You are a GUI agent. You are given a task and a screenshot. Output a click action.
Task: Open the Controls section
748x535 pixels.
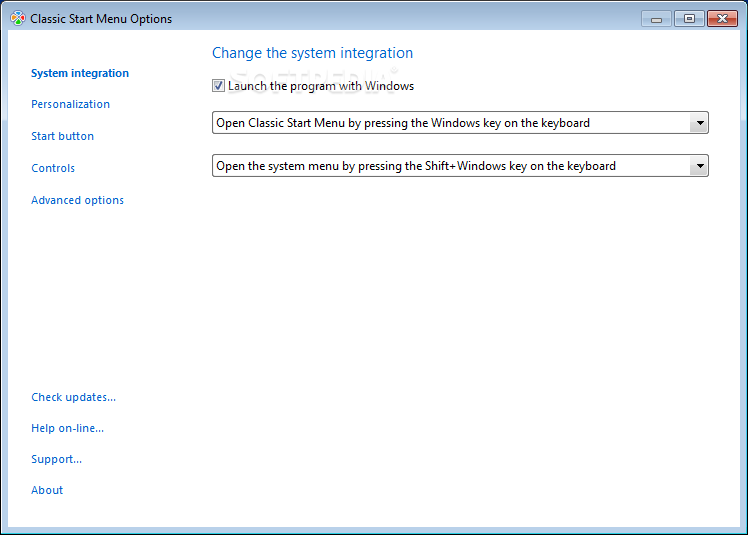click(x=52, y=168)
